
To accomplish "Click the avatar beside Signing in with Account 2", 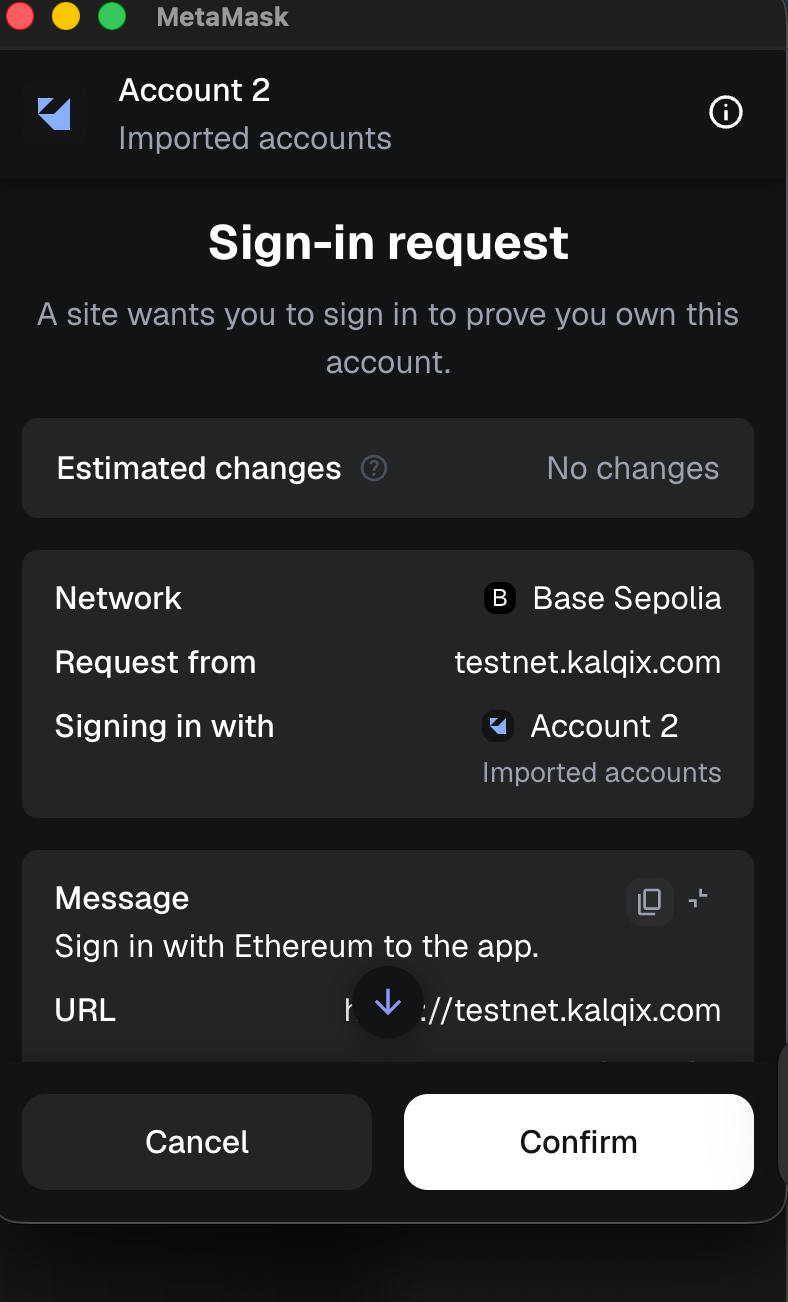I will click(x=498, y=726).
